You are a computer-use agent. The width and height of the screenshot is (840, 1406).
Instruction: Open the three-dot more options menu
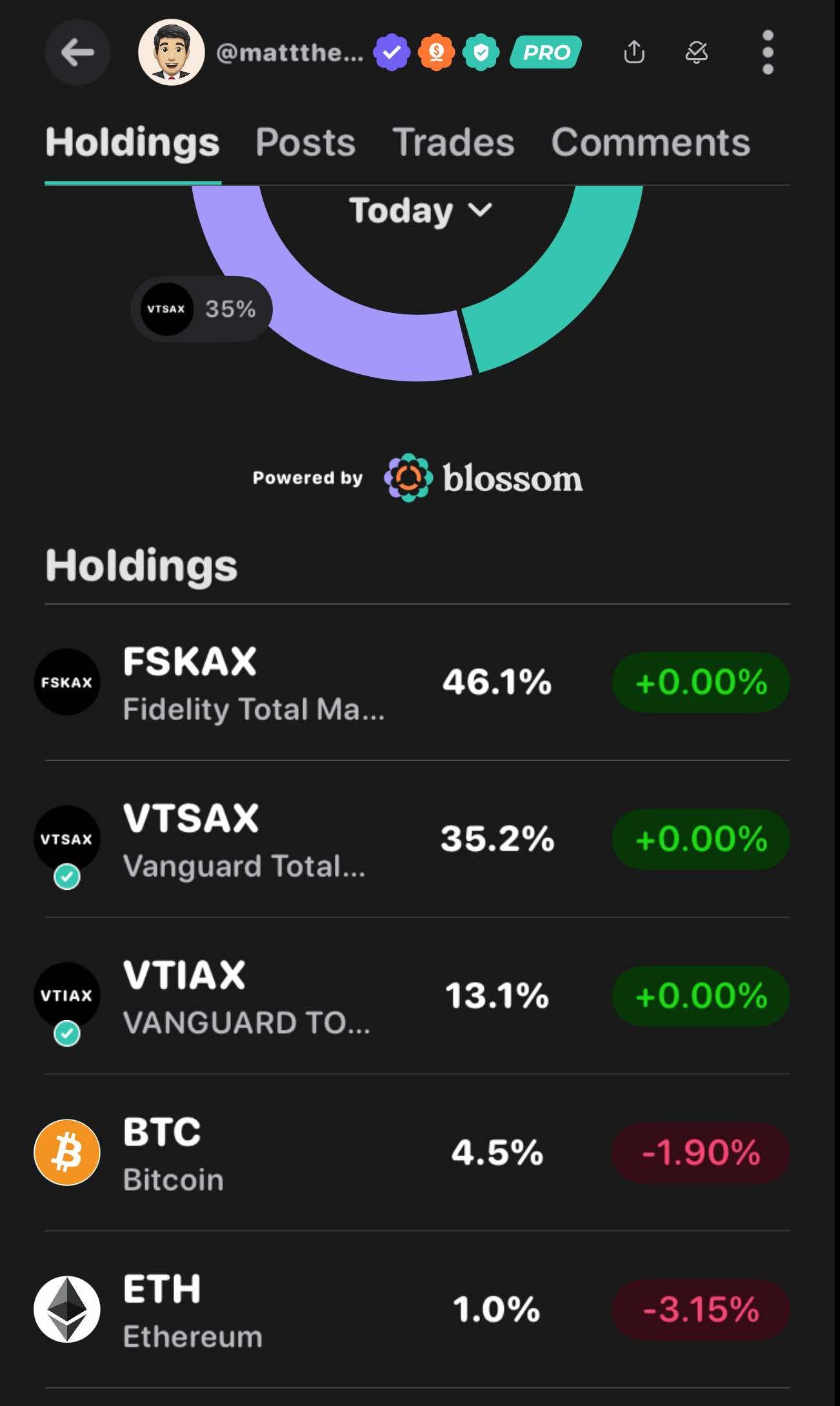point(768,52)
